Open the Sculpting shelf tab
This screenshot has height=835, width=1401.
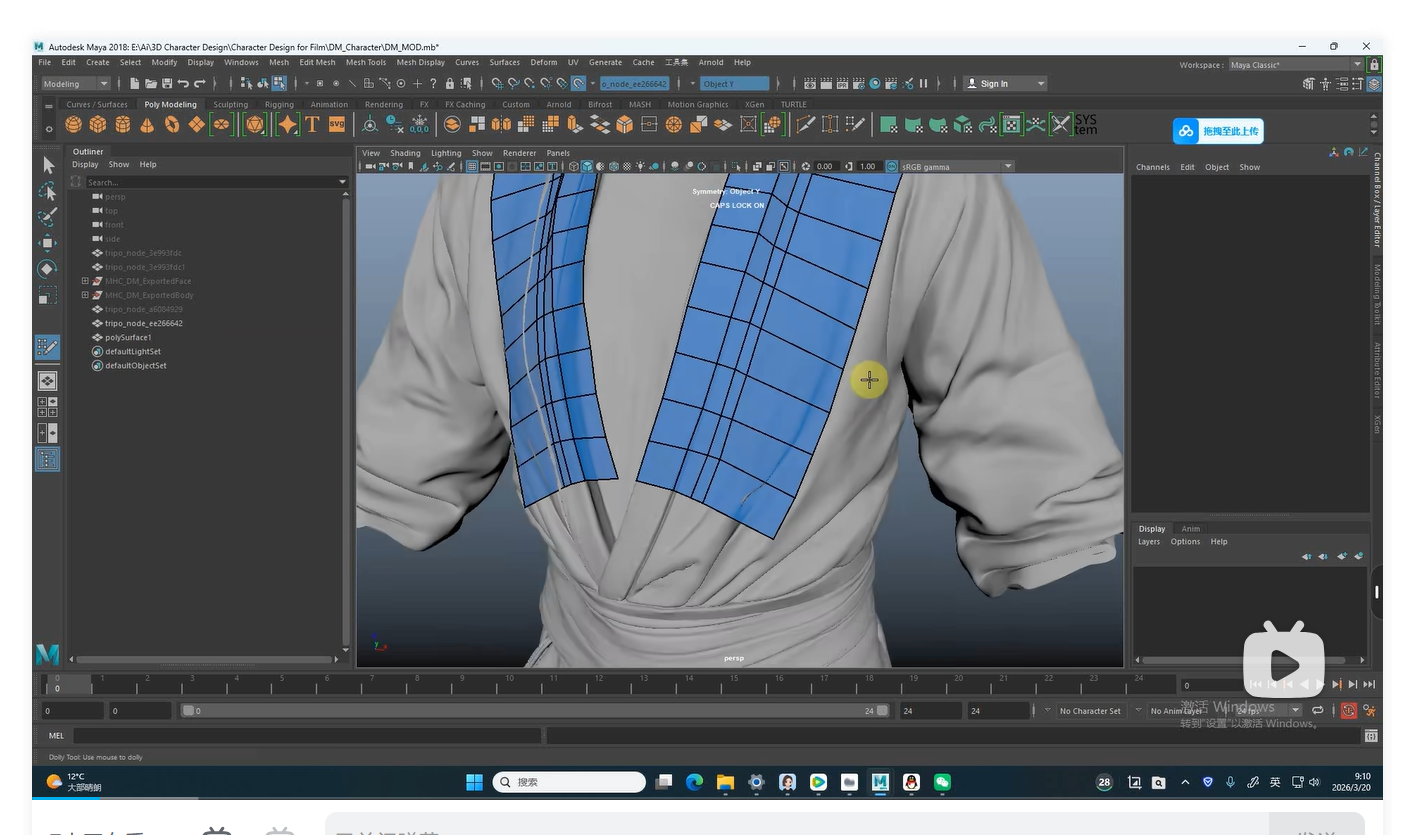[x=230, y=104]
